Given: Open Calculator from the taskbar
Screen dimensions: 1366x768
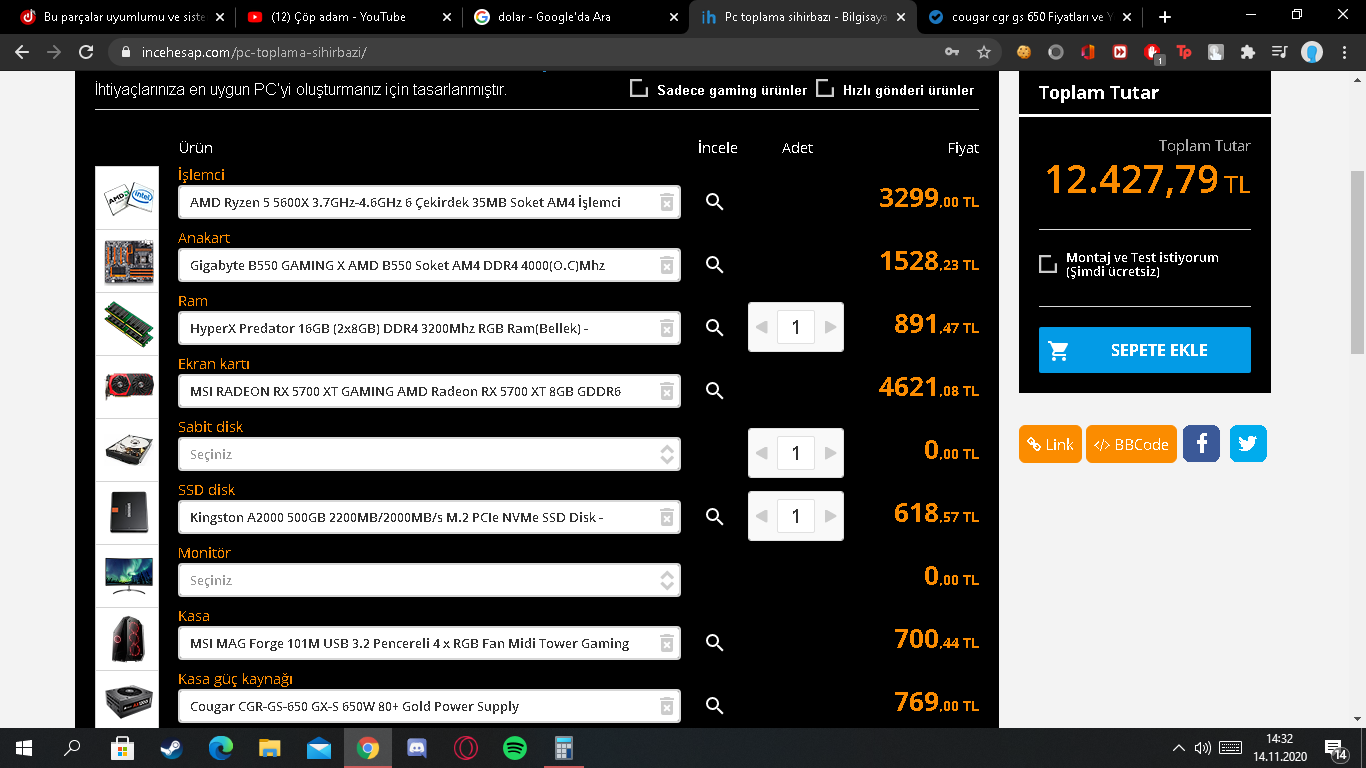Looking at the screenshot, I should (x=564, y=747).
